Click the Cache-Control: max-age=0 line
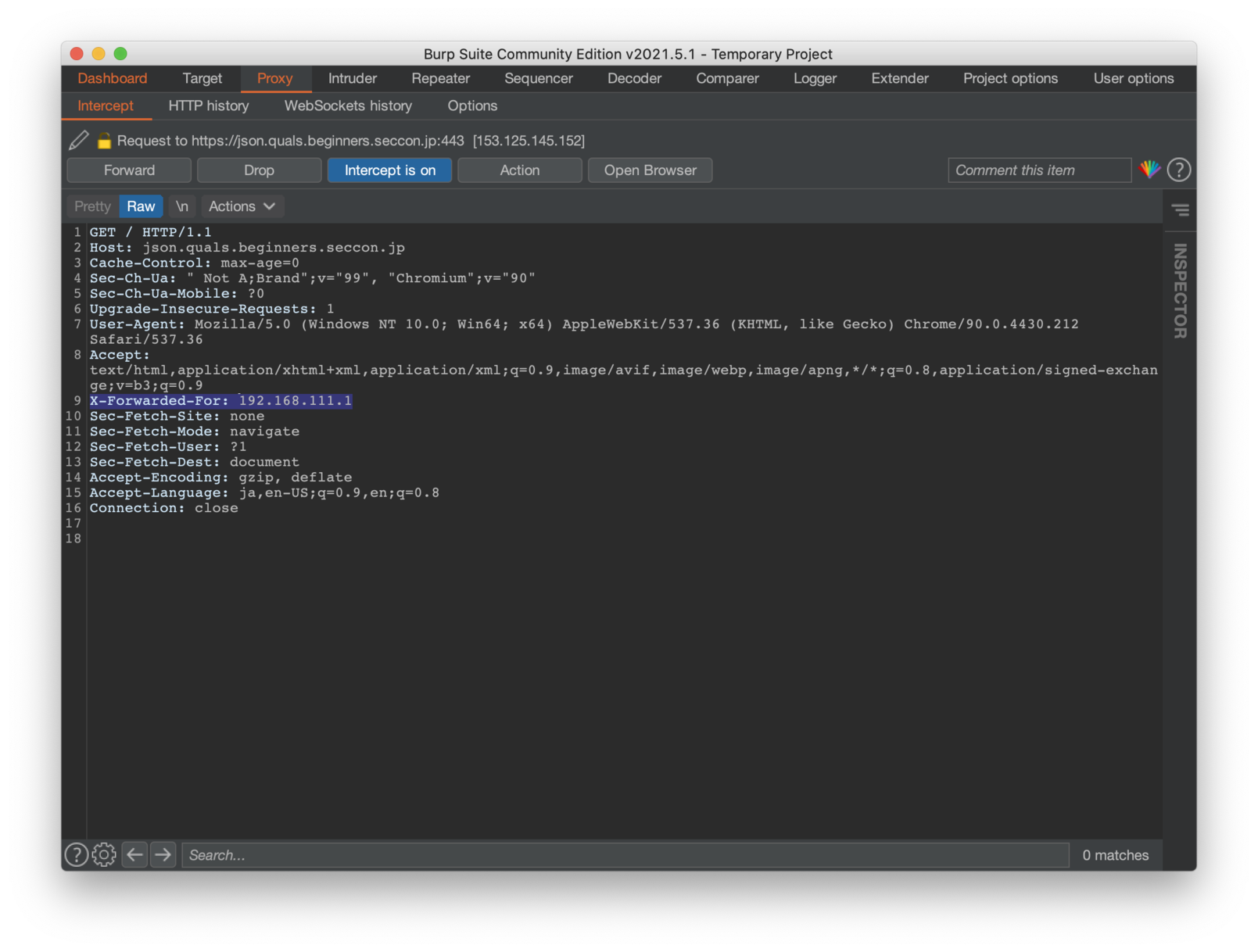 coord(194,263)
